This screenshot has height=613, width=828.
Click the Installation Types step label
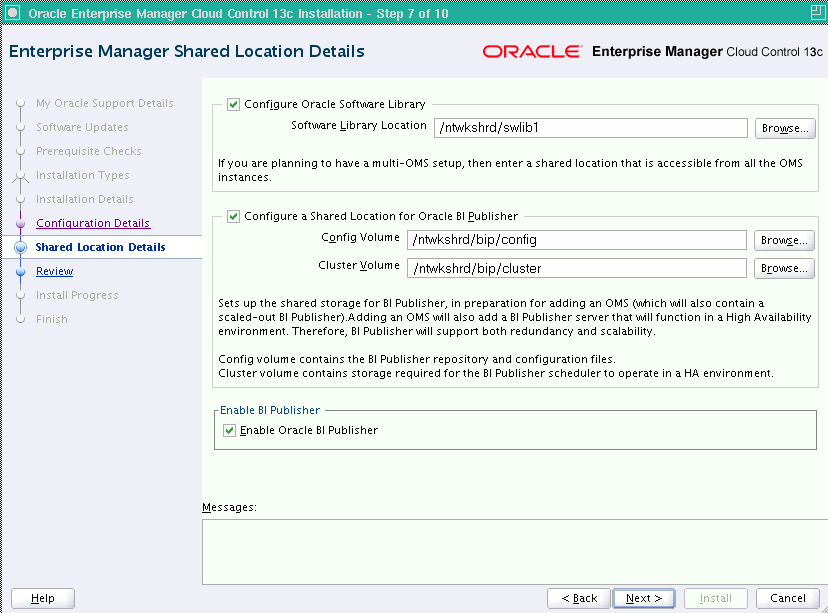pos(82,175)
